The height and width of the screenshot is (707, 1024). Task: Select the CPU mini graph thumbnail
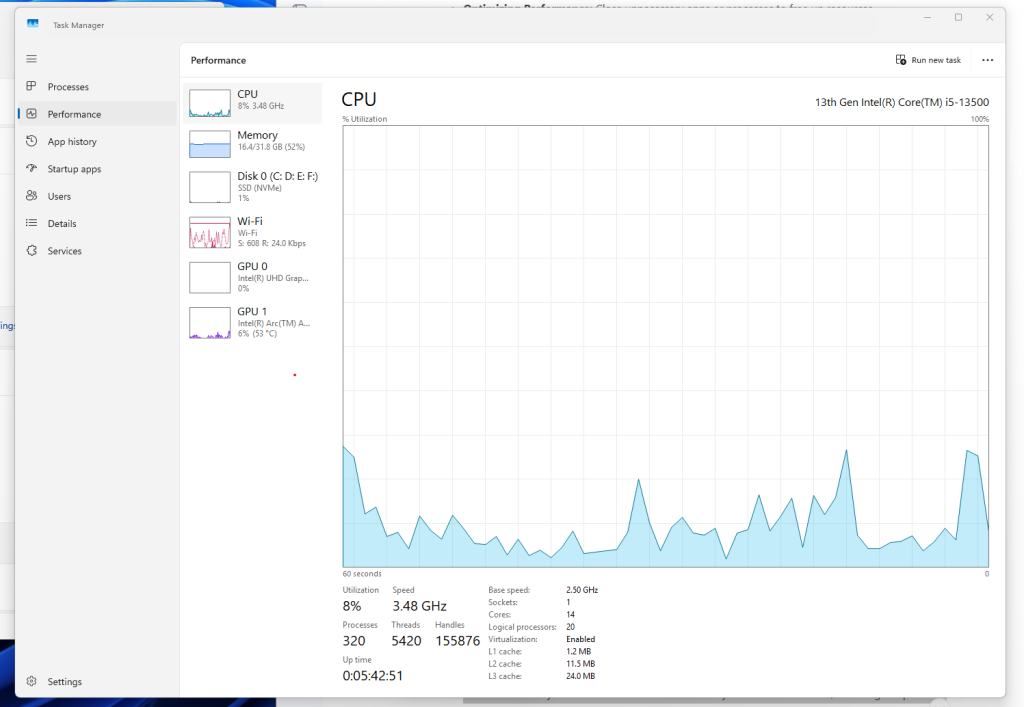click(x=210, y=103)
